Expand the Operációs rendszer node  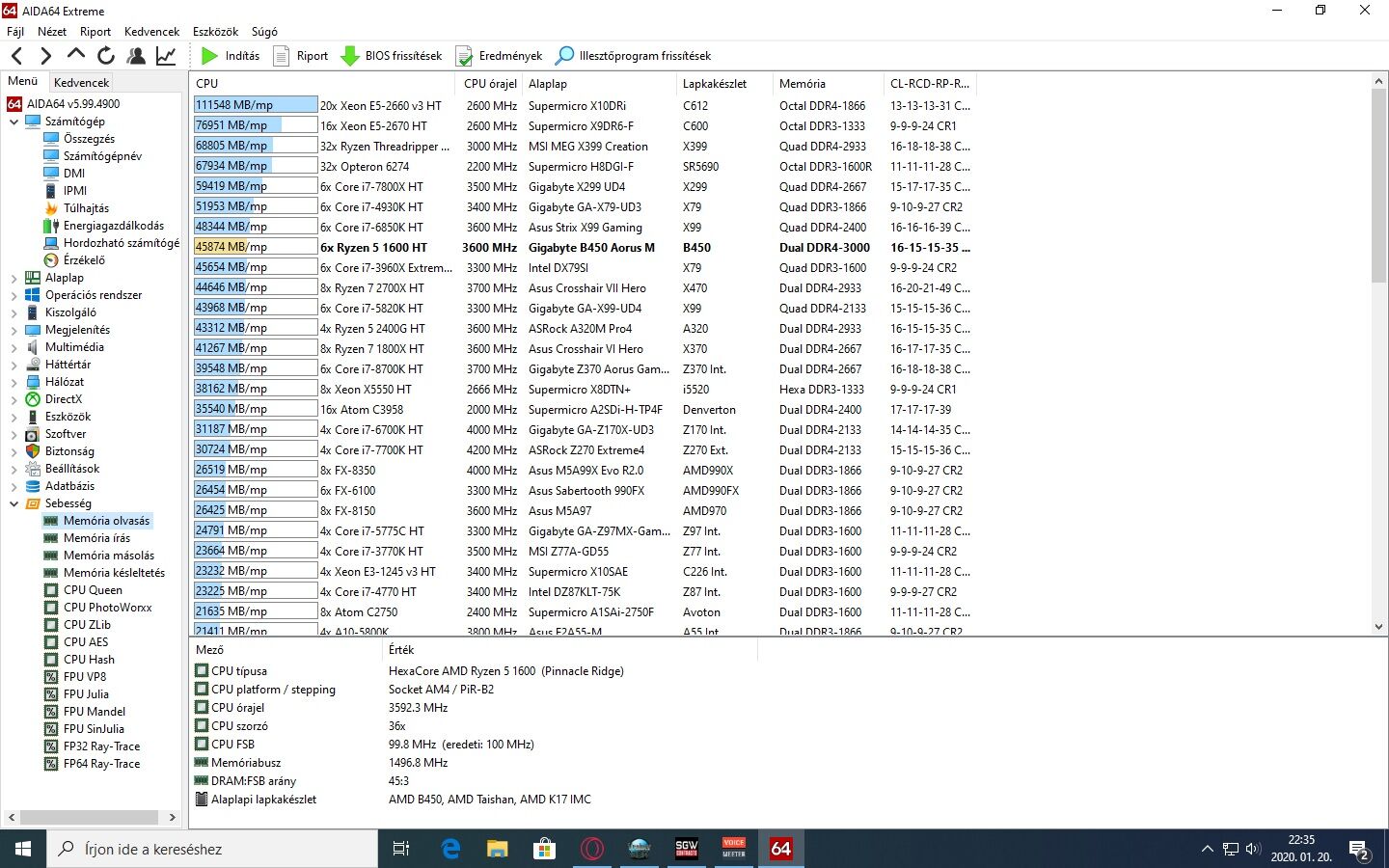[x=14, y=295]
